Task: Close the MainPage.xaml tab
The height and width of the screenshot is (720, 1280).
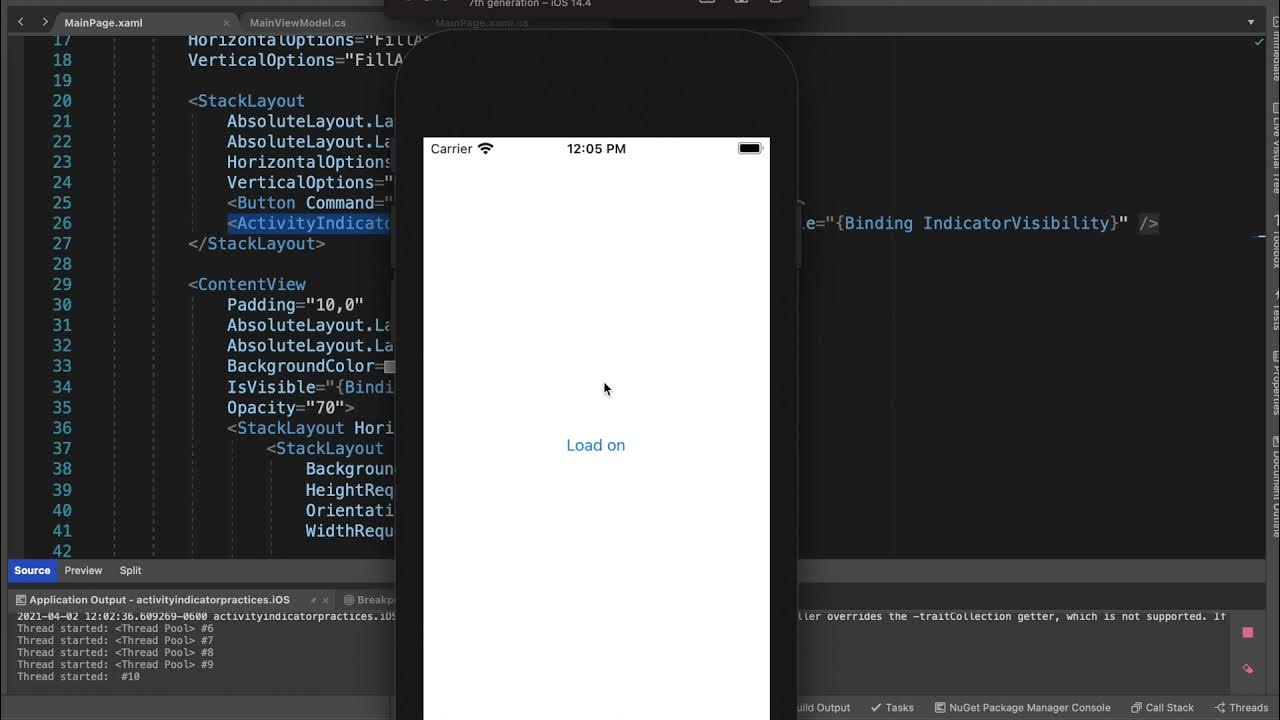Action: (x=227, y=23)
